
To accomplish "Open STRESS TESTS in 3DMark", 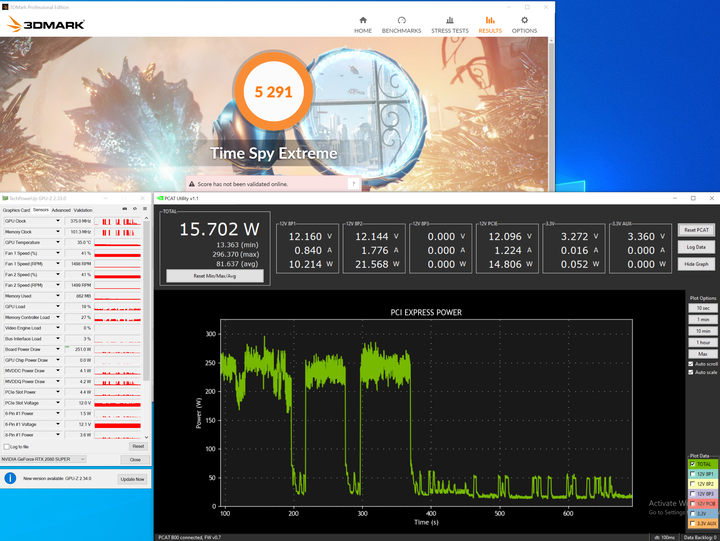I will point(450,25).
